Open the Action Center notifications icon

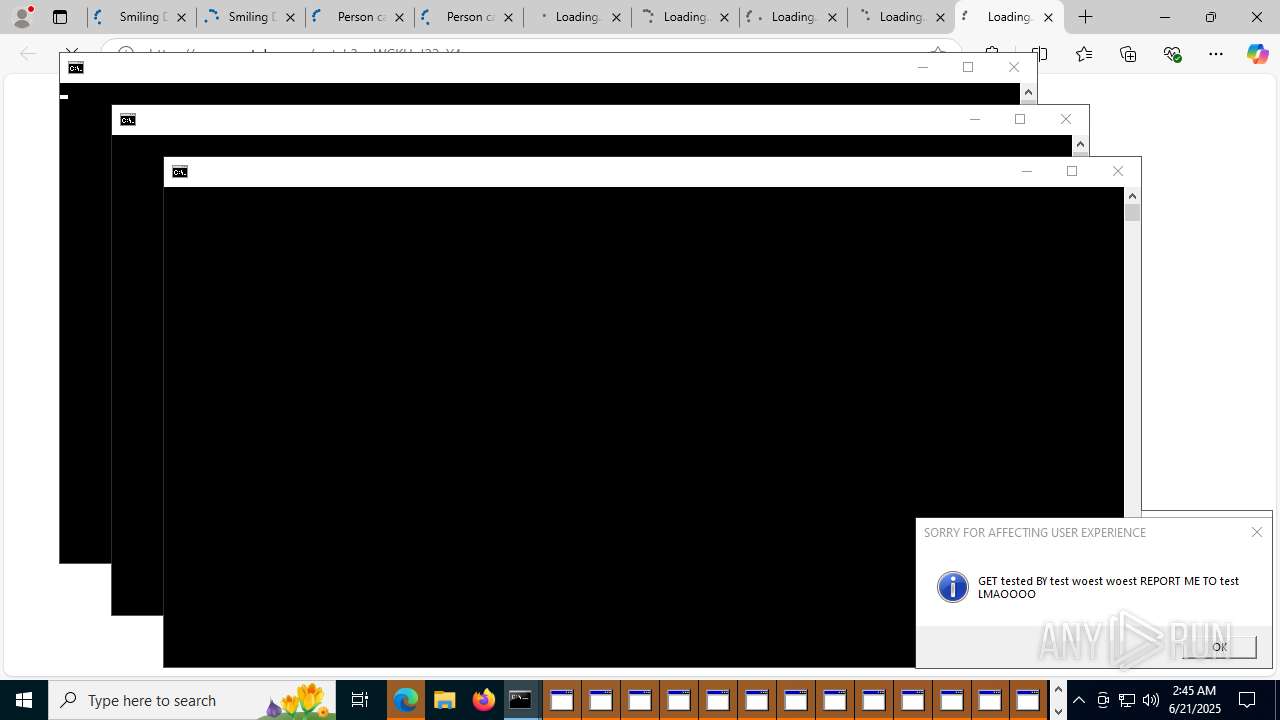(1247, 700)
